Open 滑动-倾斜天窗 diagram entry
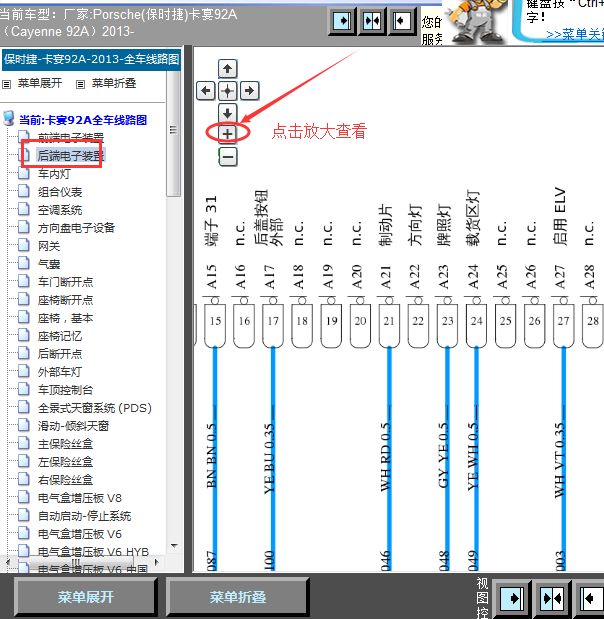The width and height of the screenshot is (604, 619). [x=73, y=426]
